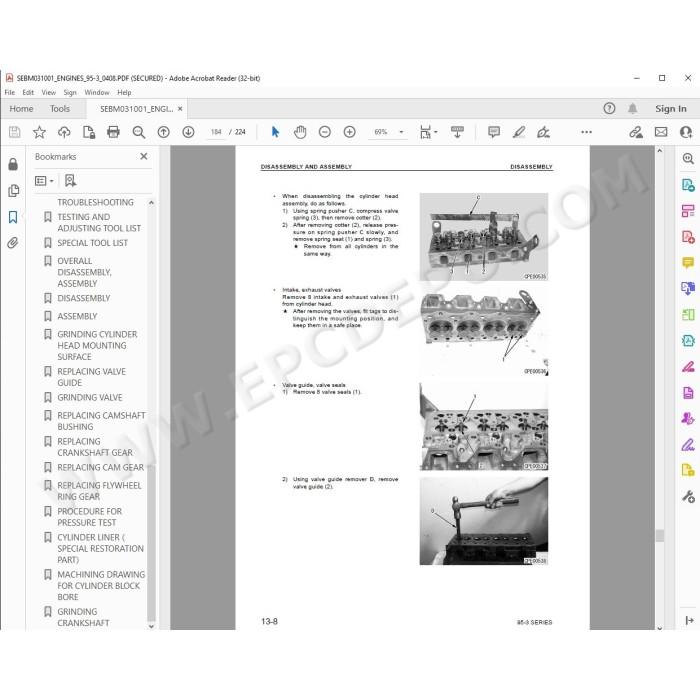Open the View menu
This screenshot has width=700, height=700.
tap(49, 92)
